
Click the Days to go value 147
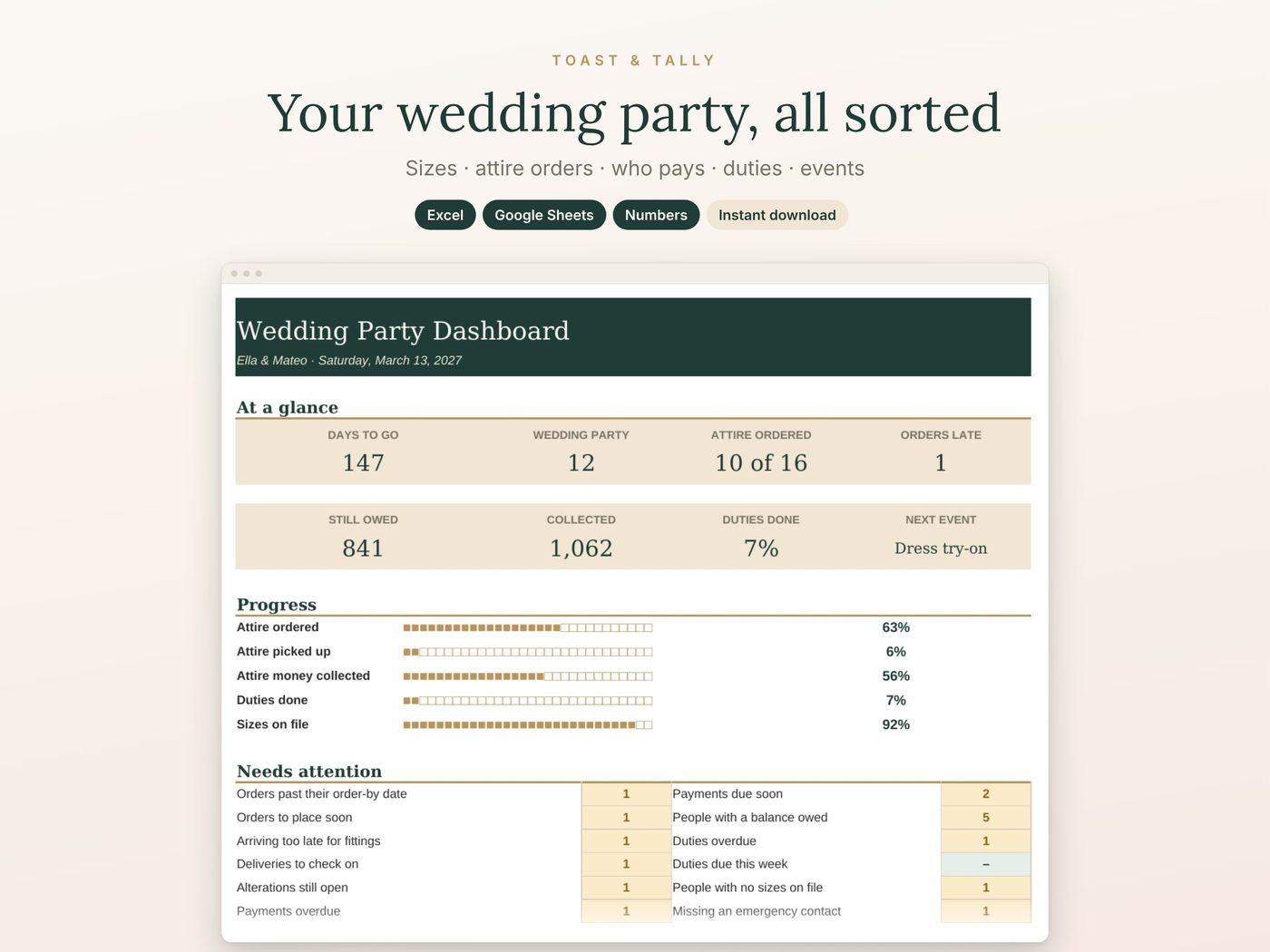pyautogui.click(x=363, y=462)
